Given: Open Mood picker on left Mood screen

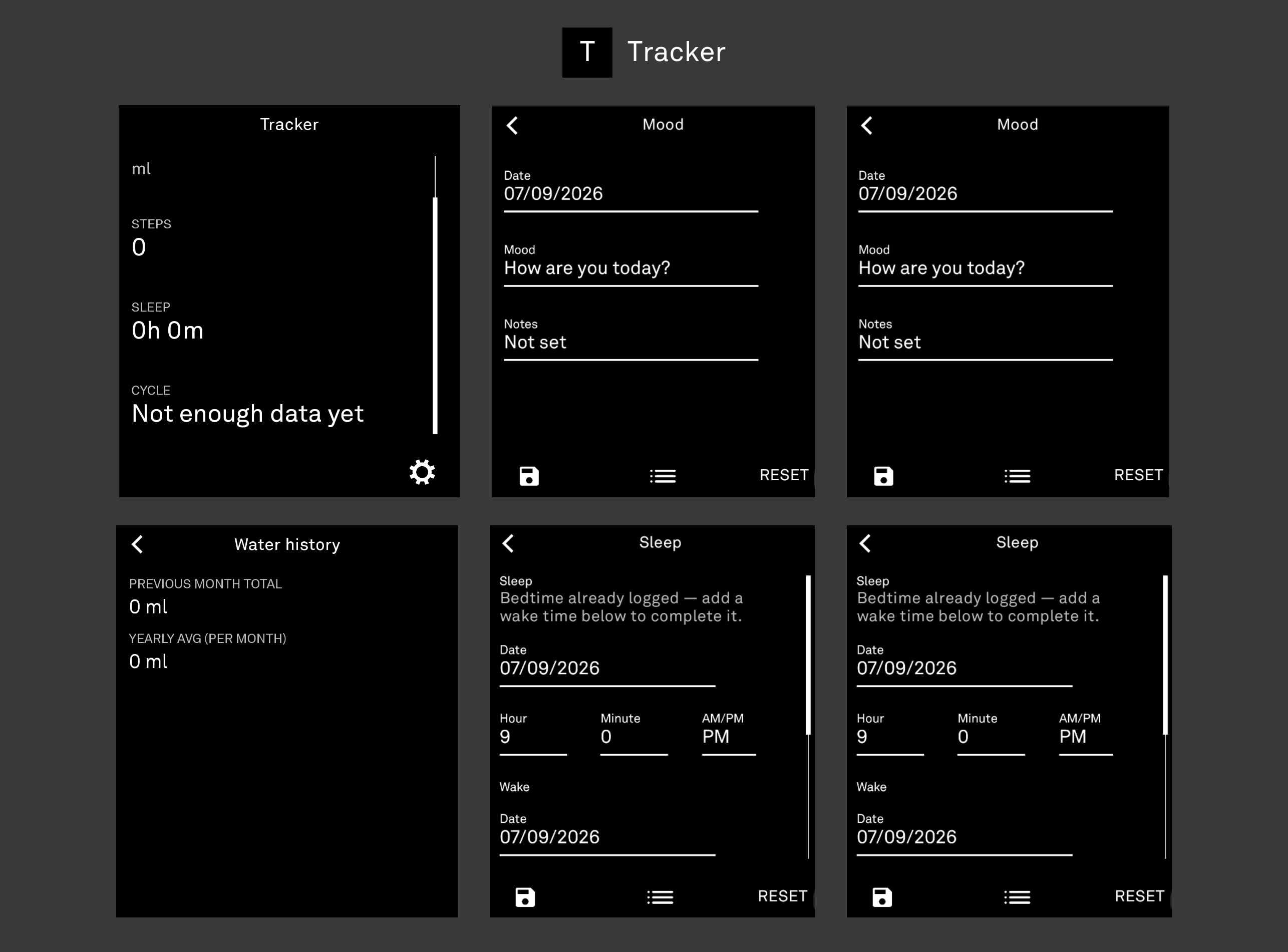Looking at the screenshot, I should tap(631, 265).
